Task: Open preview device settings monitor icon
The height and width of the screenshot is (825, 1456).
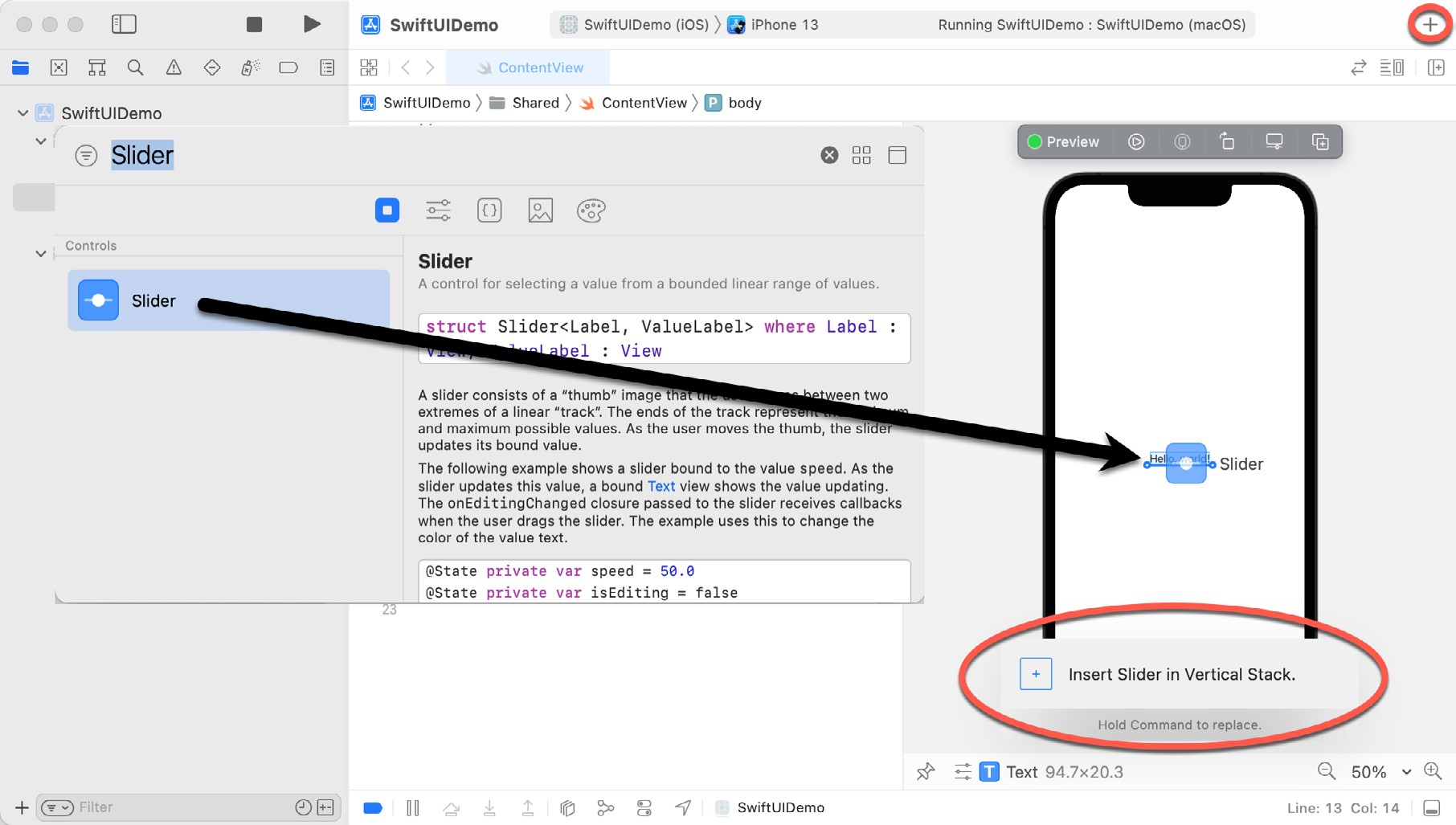Action: 1274,142
